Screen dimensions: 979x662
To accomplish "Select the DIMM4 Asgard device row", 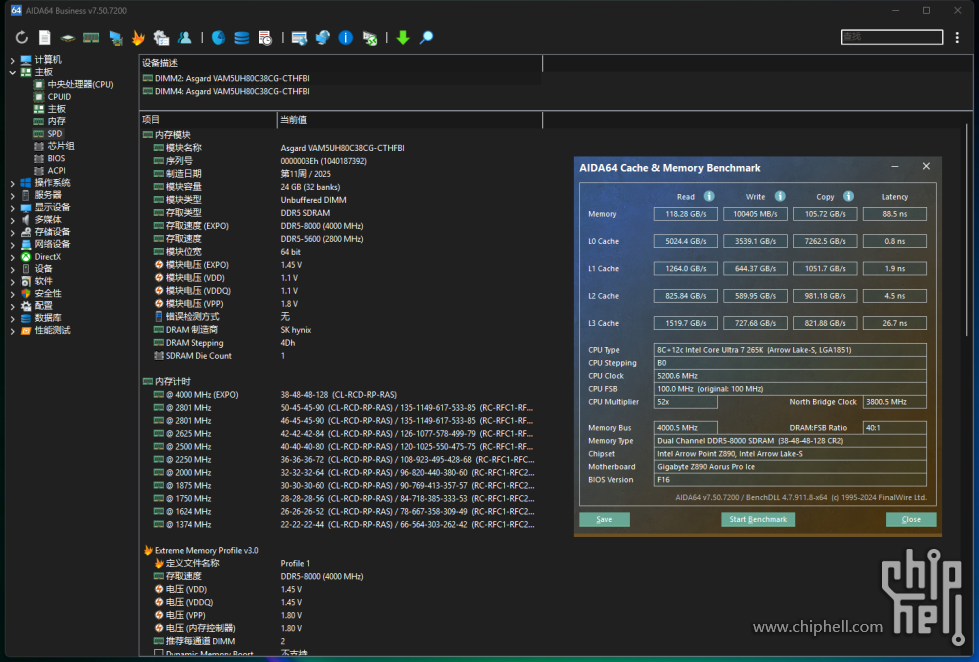I will [x=341, y=91].
